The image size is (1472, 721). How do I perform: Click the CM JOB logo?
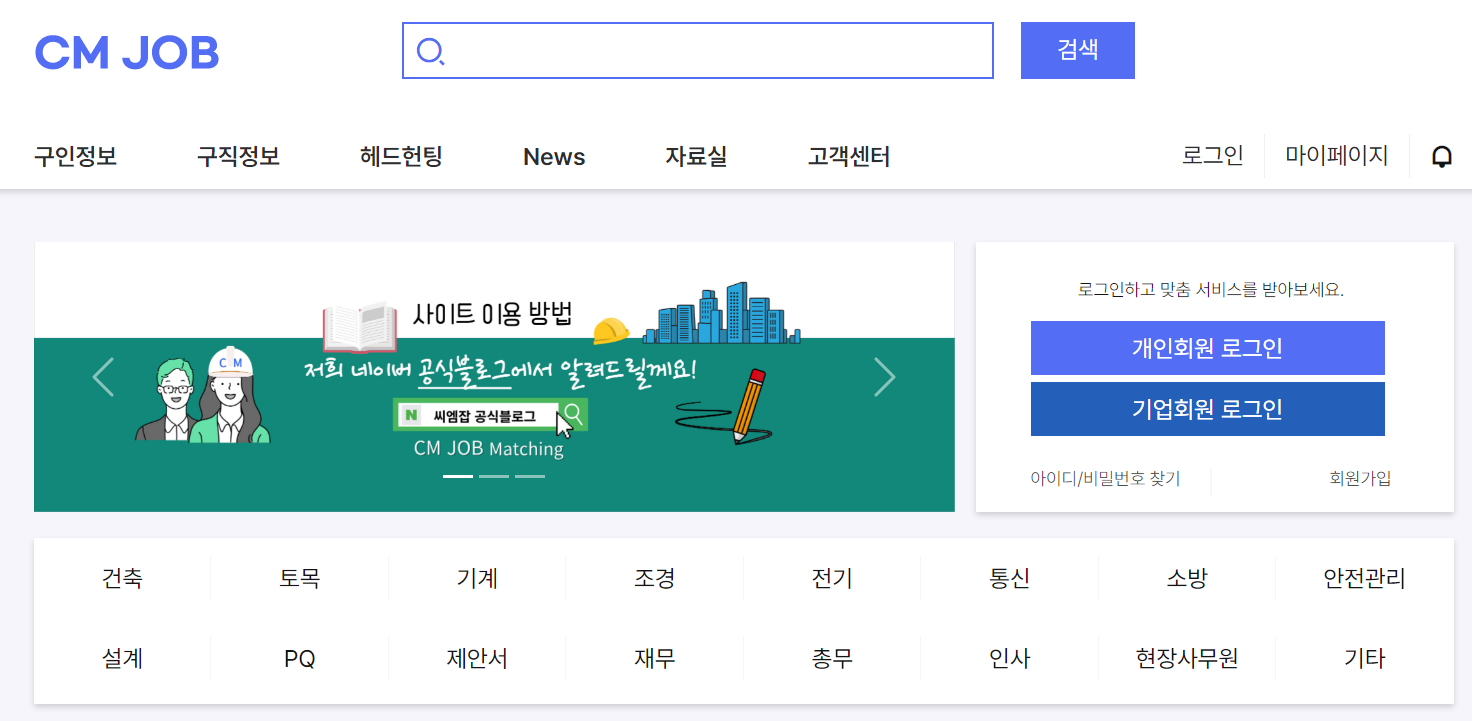coord(127,51)
